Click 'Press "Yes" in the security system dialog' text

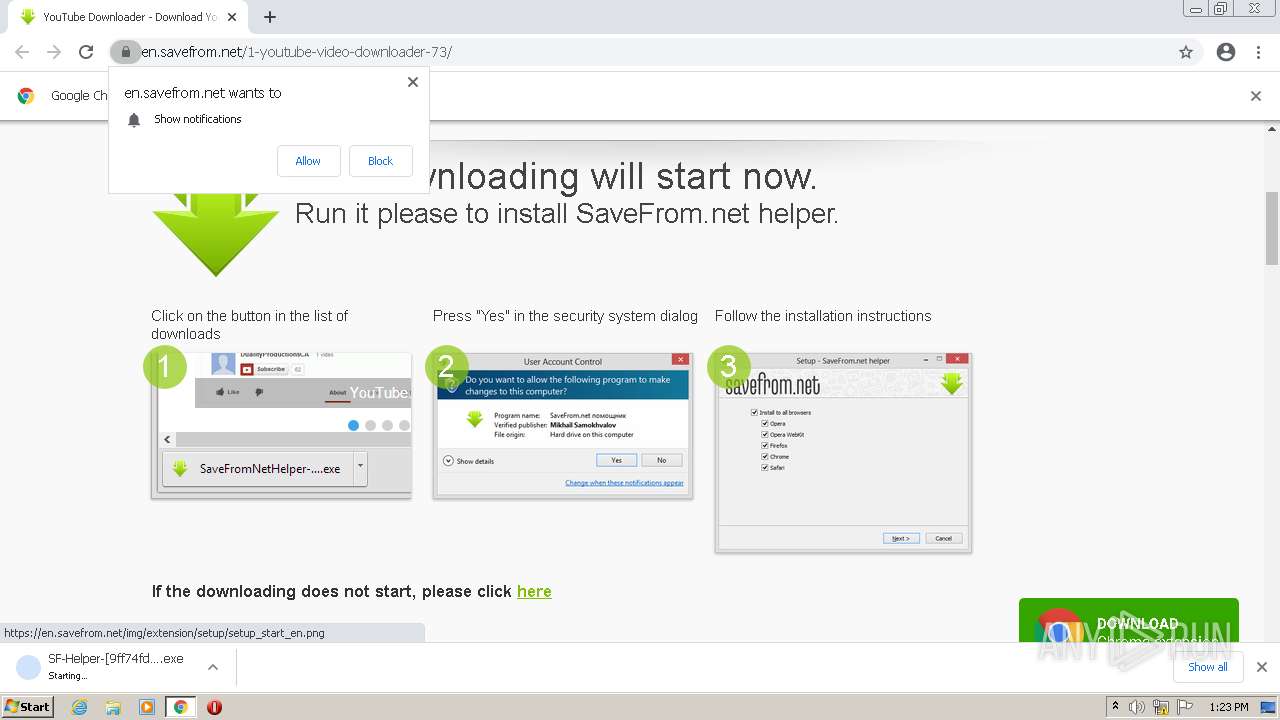tap(565, 316)
